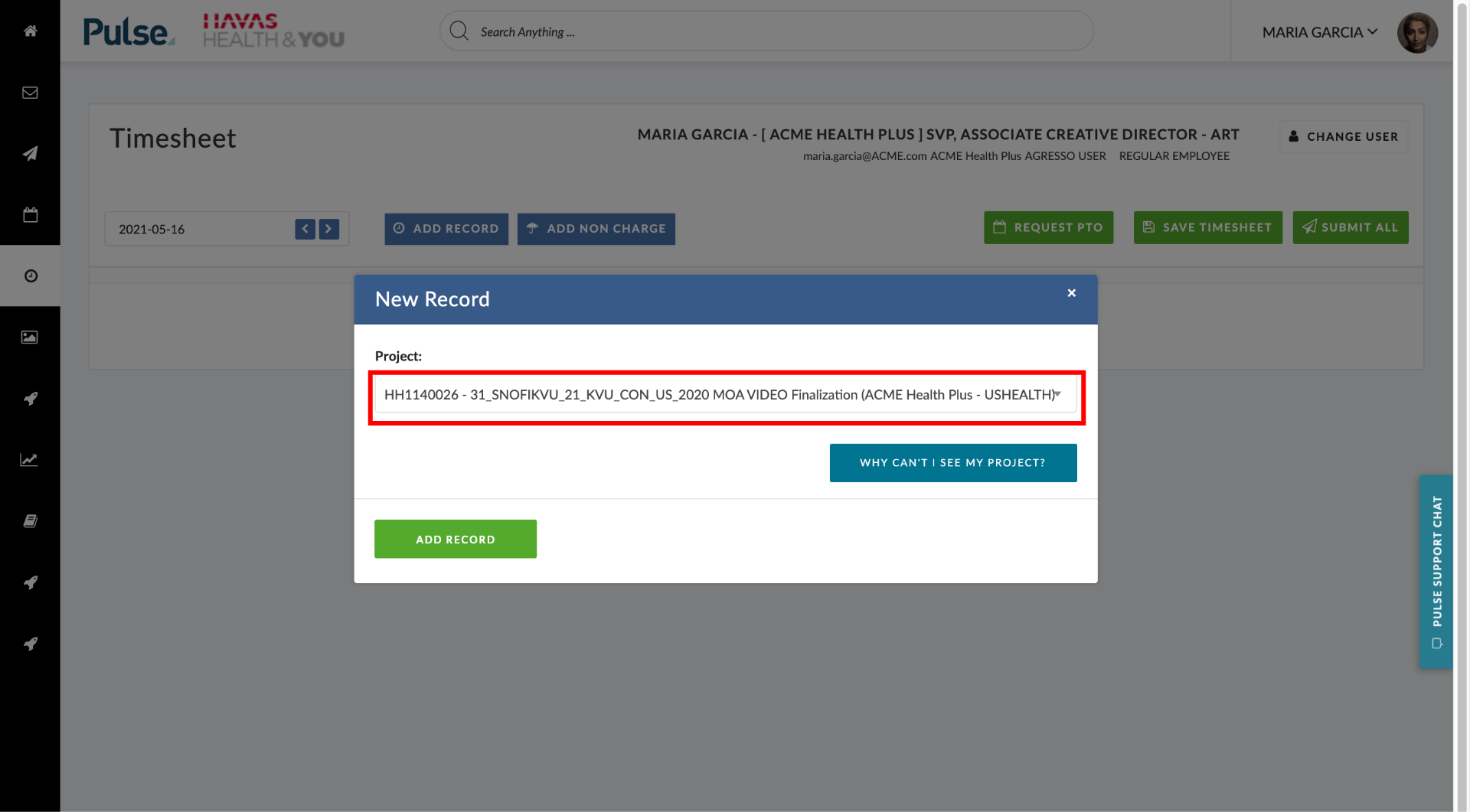
Task: Open the Home sidebar icon
Action: pyautogui.click(x=31, y=31)
